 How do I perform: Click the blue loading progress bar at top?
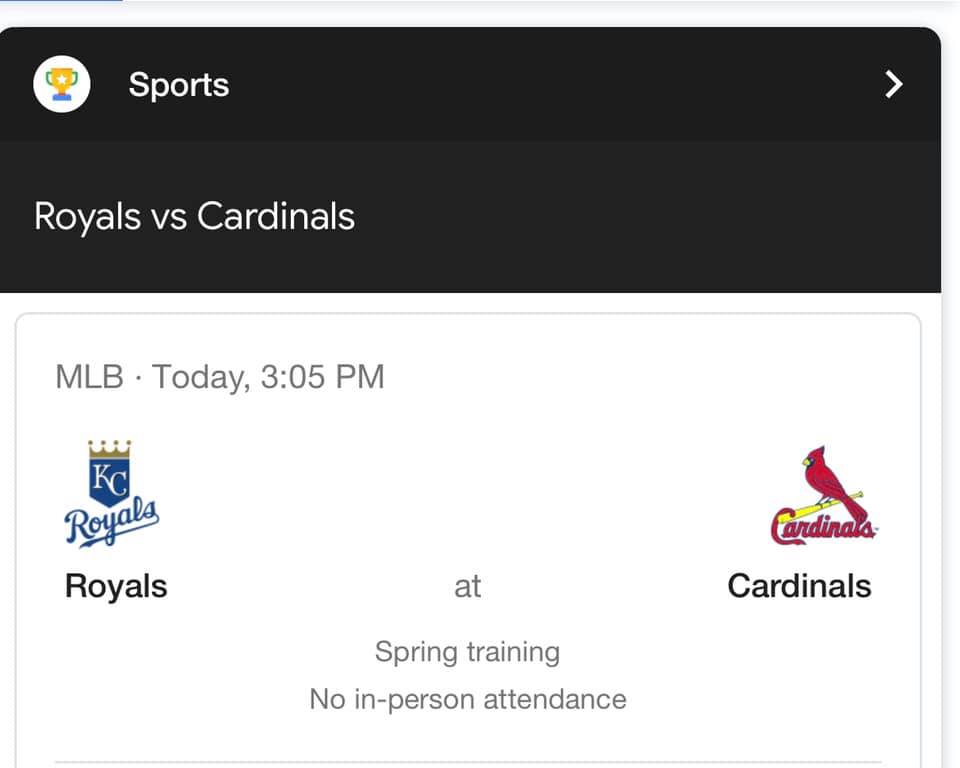61,1
